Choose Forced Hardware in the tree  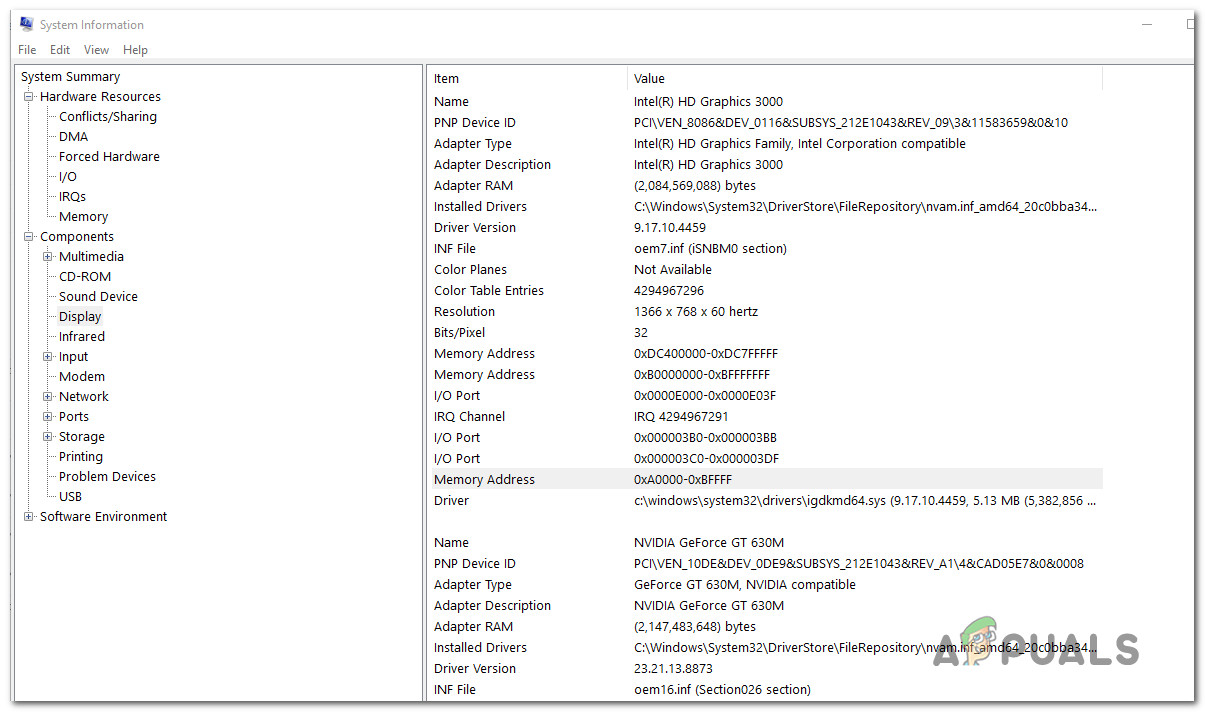pyautogui.click(x=109, y=157)
